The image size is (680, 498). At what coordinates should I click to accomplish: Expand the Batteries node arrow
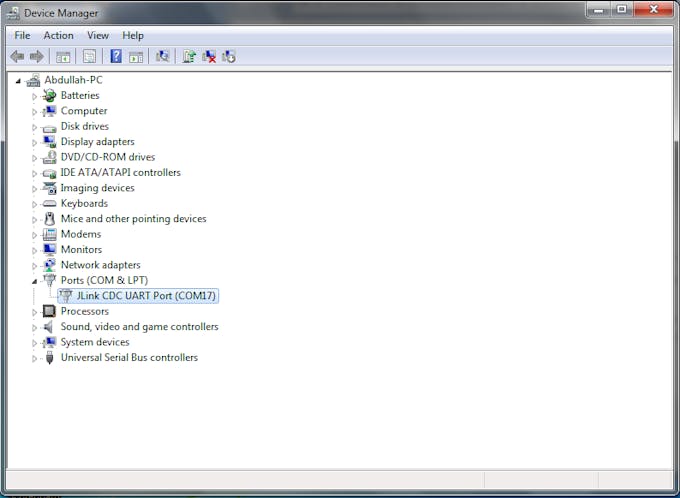point(34,96)
